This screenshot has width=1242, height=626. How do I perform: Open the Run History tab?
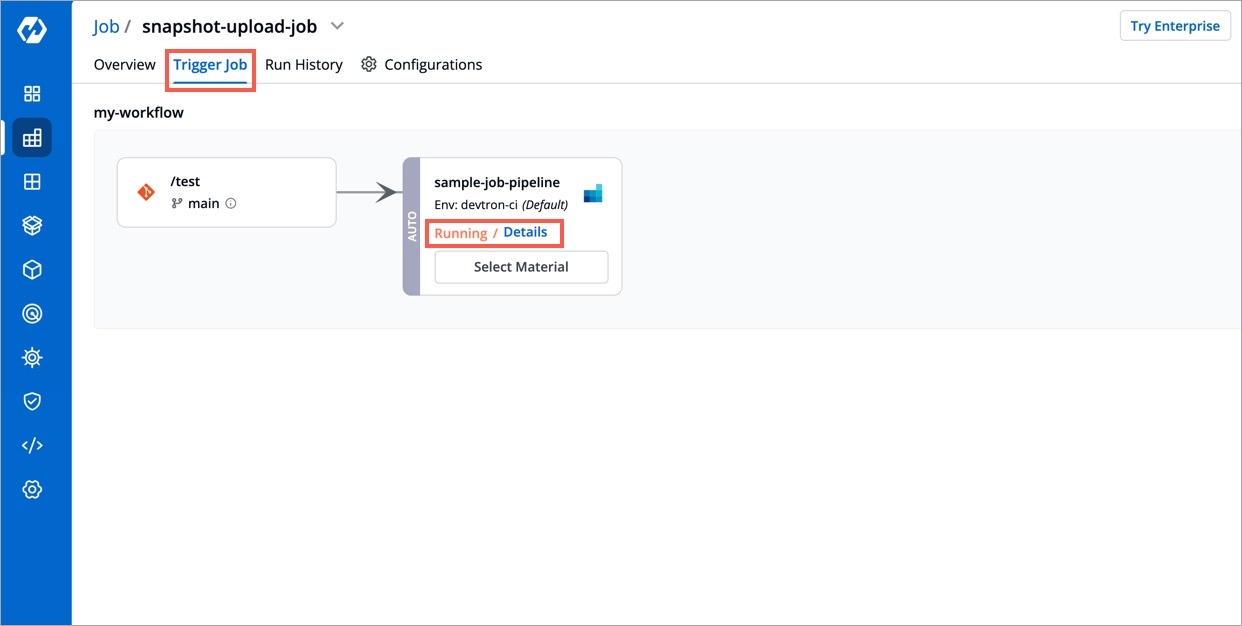303,65
